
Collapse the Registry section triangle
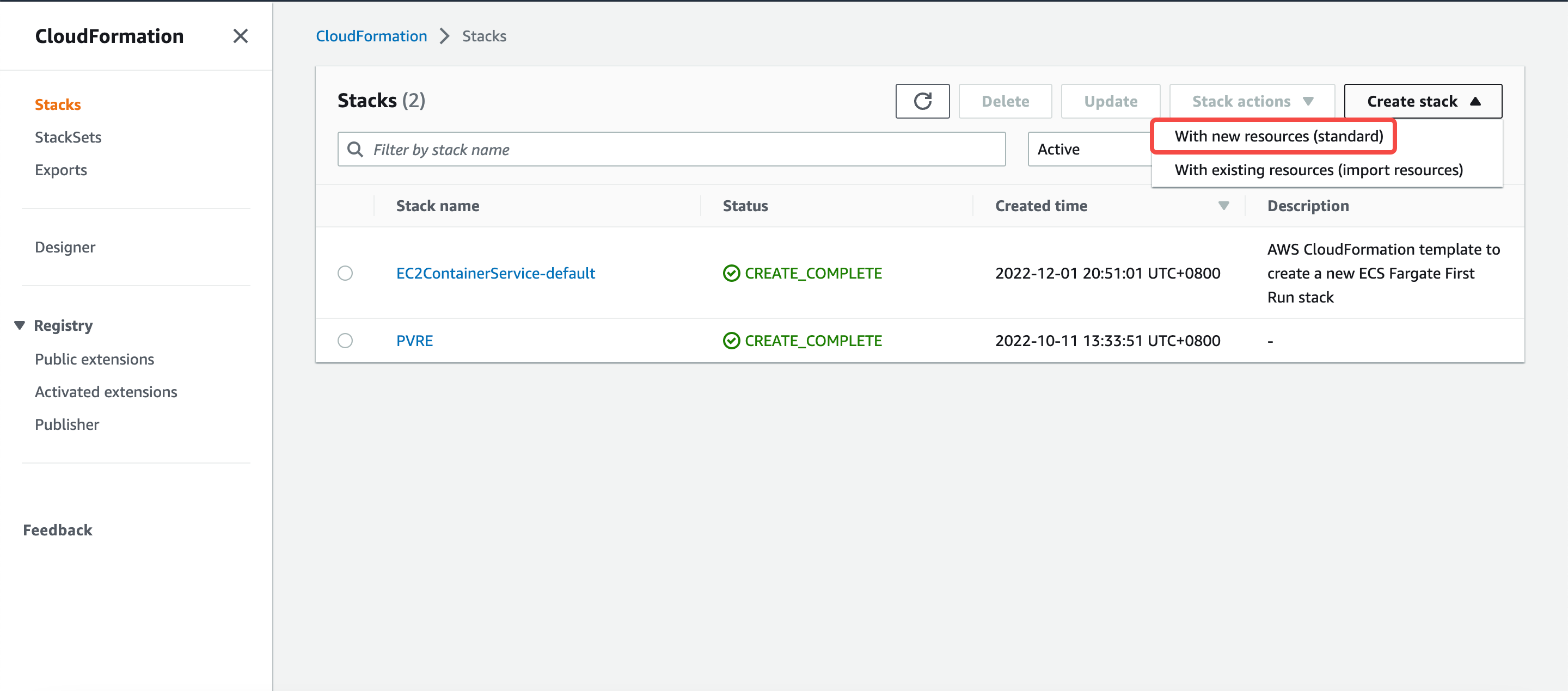pyautogui.click(x=20, y=325)
